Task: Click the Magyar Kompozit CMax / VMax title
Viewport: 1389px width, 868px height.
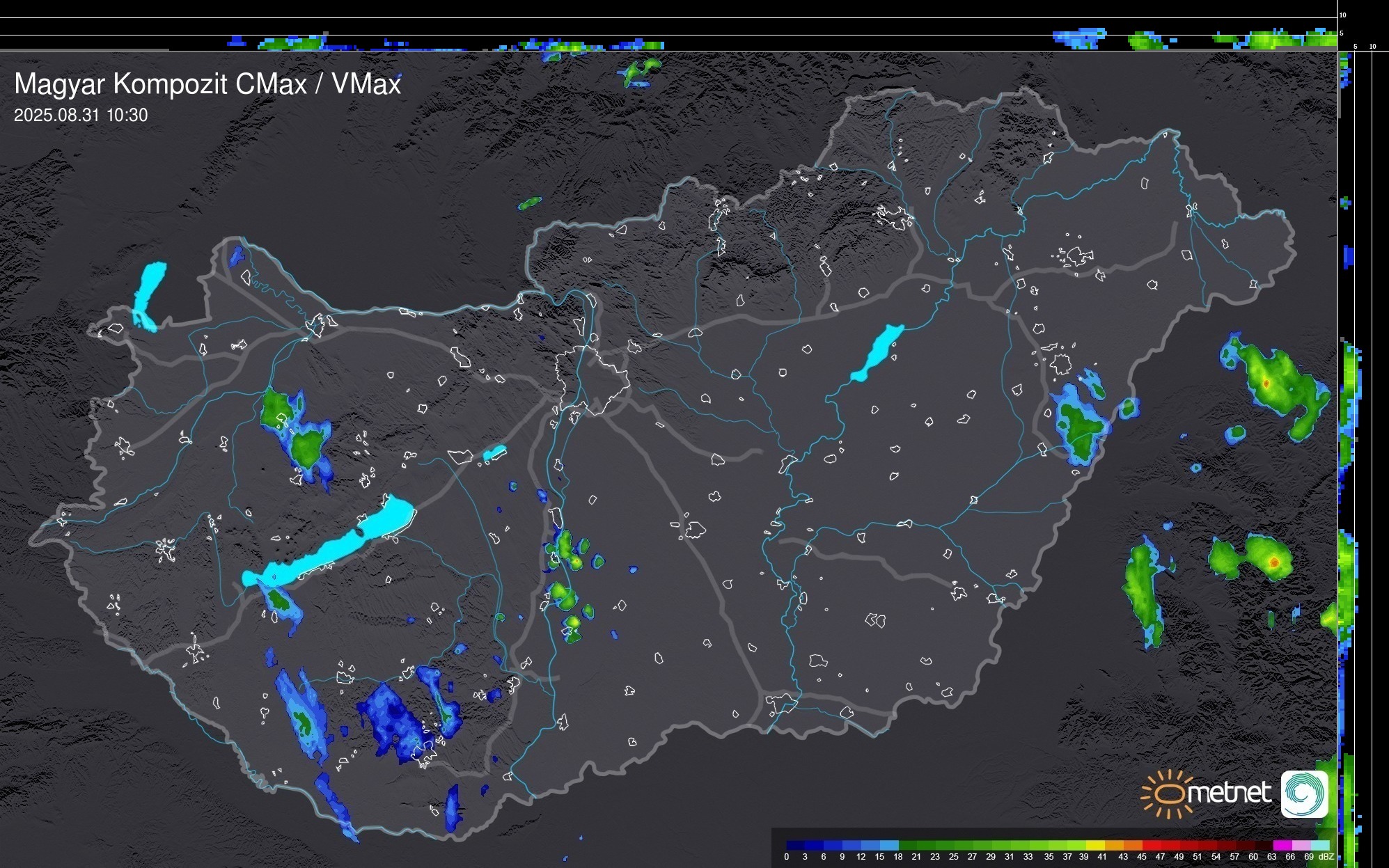Action: pyautogui.click(x=207, y=84)
